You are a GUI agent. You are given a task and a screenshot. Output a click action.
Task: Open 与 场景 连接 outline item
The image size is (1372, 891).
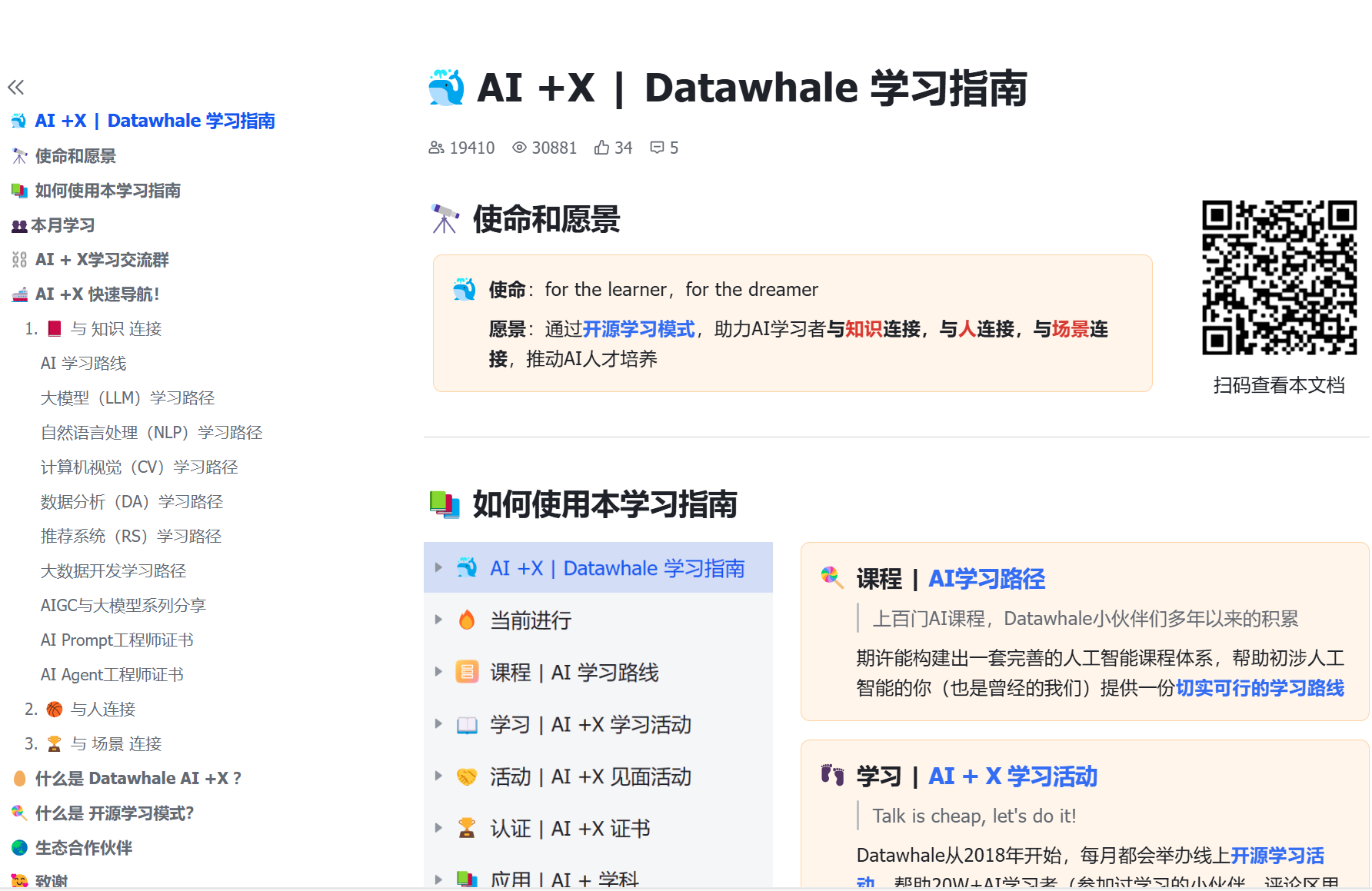[x=116, y=743]
